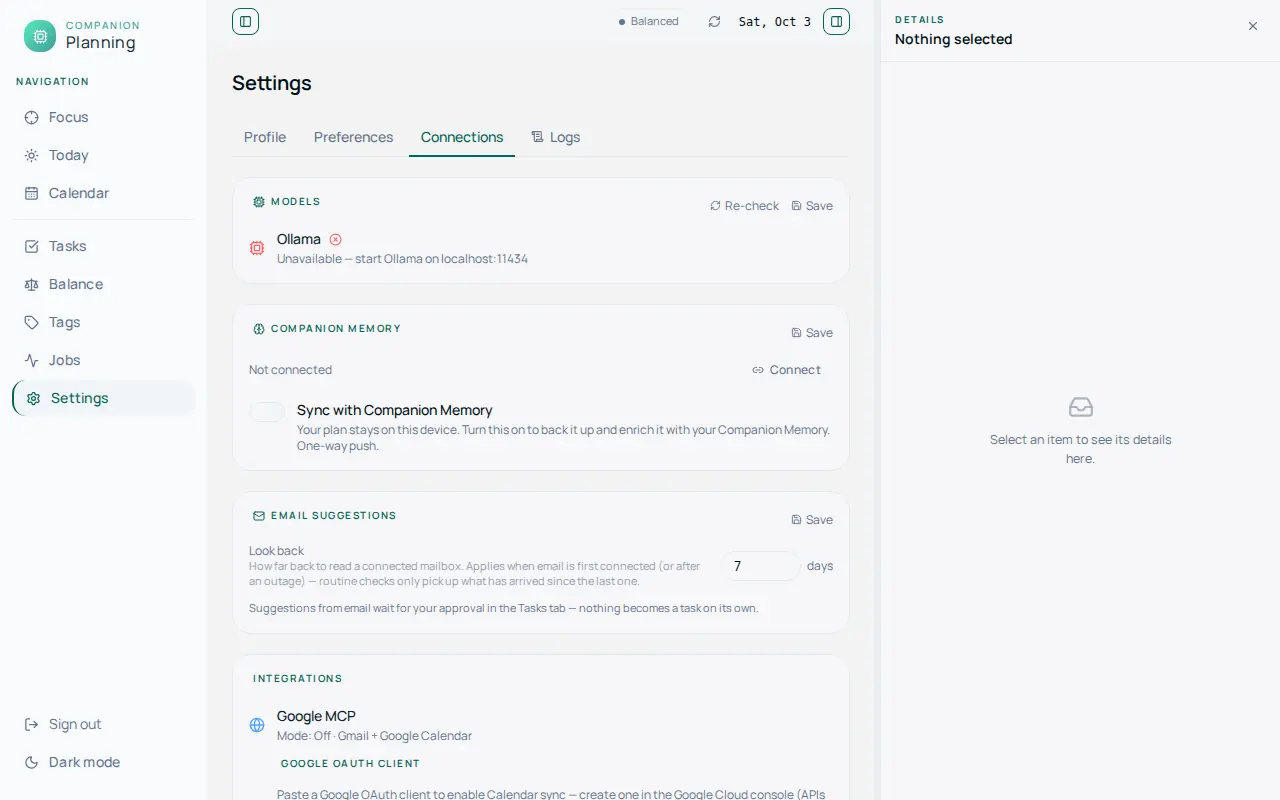This screenshot has height=800, width=1280.
Task: Go to the Today view
Action: click(x=103, y=155)
